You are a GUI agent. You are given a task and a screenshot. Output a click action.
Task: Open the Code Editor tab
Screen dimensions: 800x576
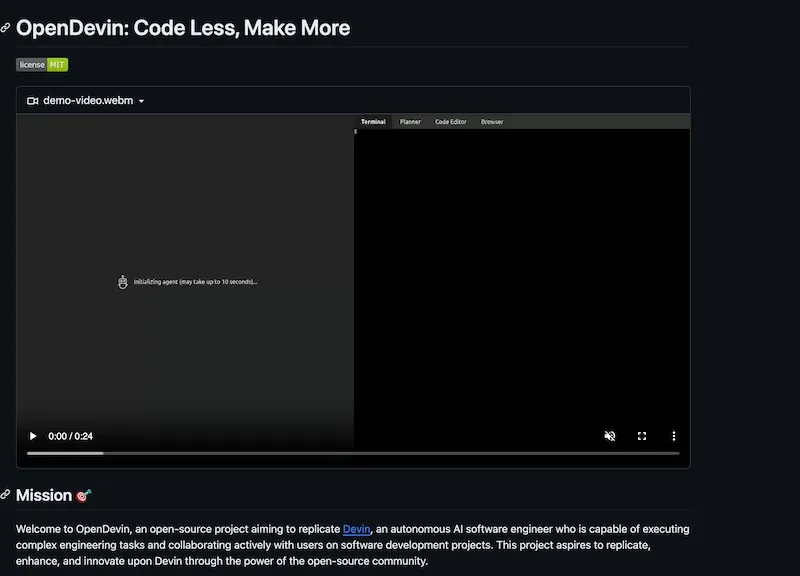coord(450,122)
